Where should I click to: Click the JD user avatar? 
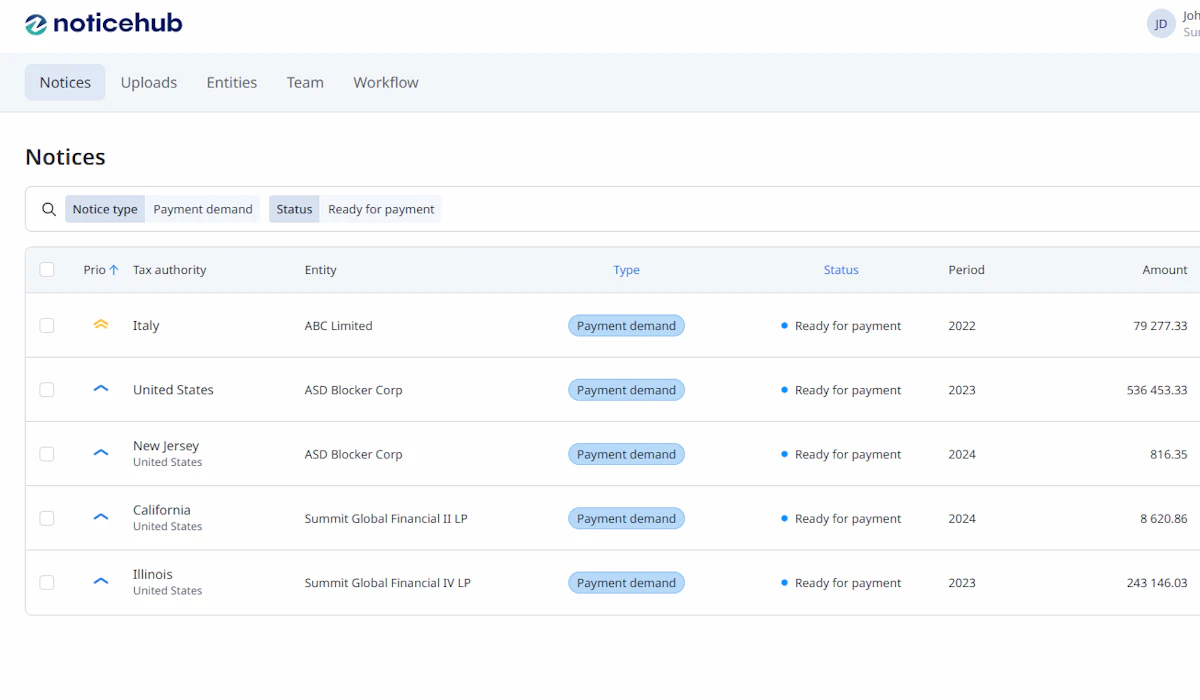pos(1160,24)
